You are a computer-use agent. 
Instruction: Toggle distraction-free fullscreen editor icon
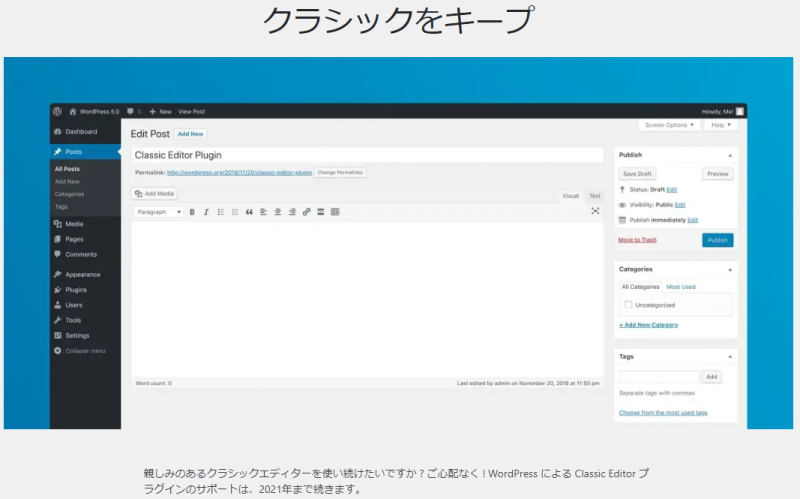click(595, 211)
